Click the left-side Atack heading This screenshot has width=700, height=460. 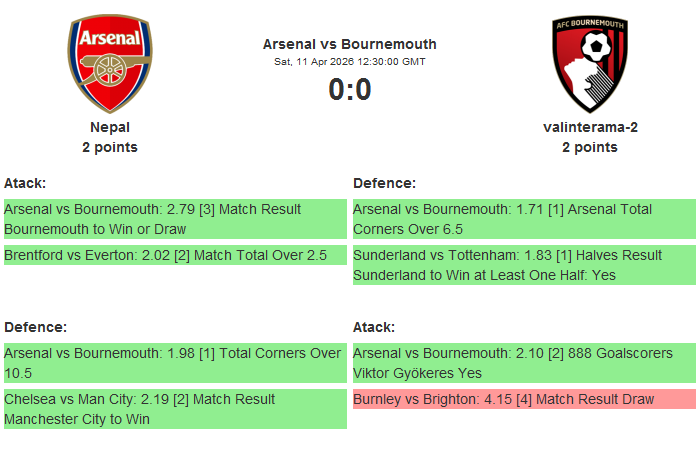25,183
